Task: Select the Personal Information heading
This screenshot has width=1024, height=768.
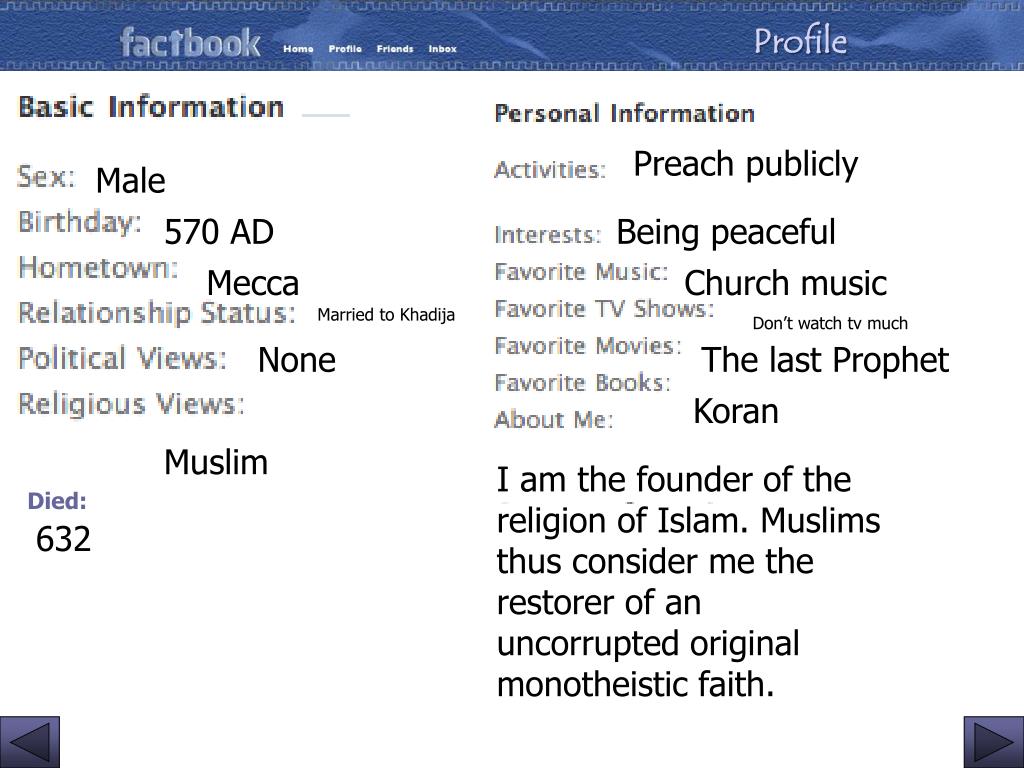Action: tap(624, 114)
